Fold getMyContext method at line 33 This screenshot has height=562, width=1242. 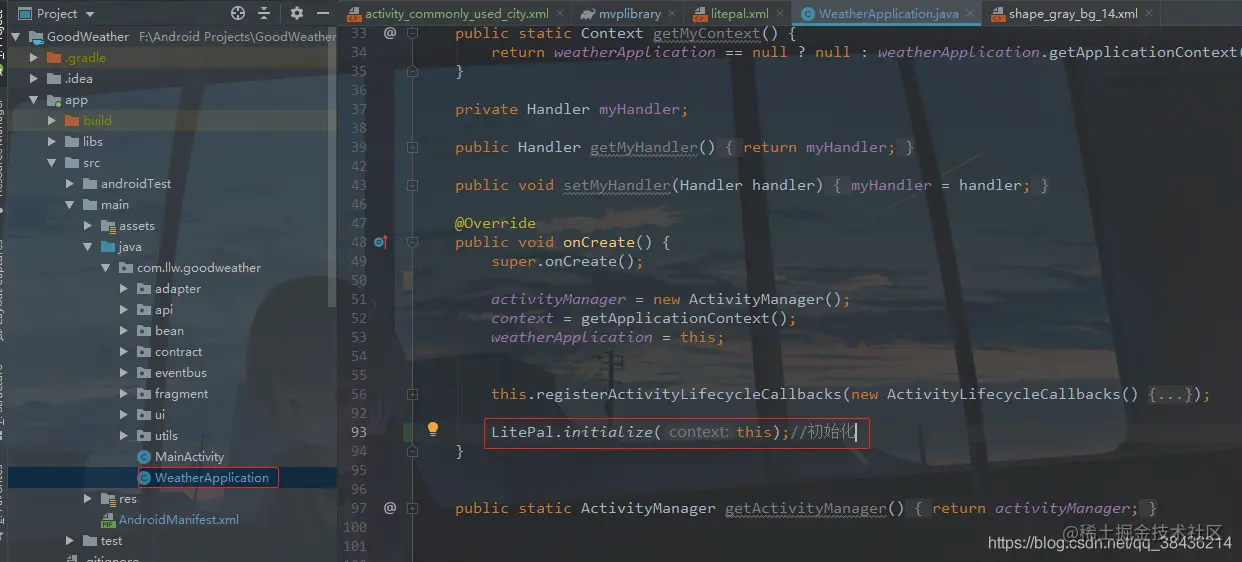click(412, 33)
